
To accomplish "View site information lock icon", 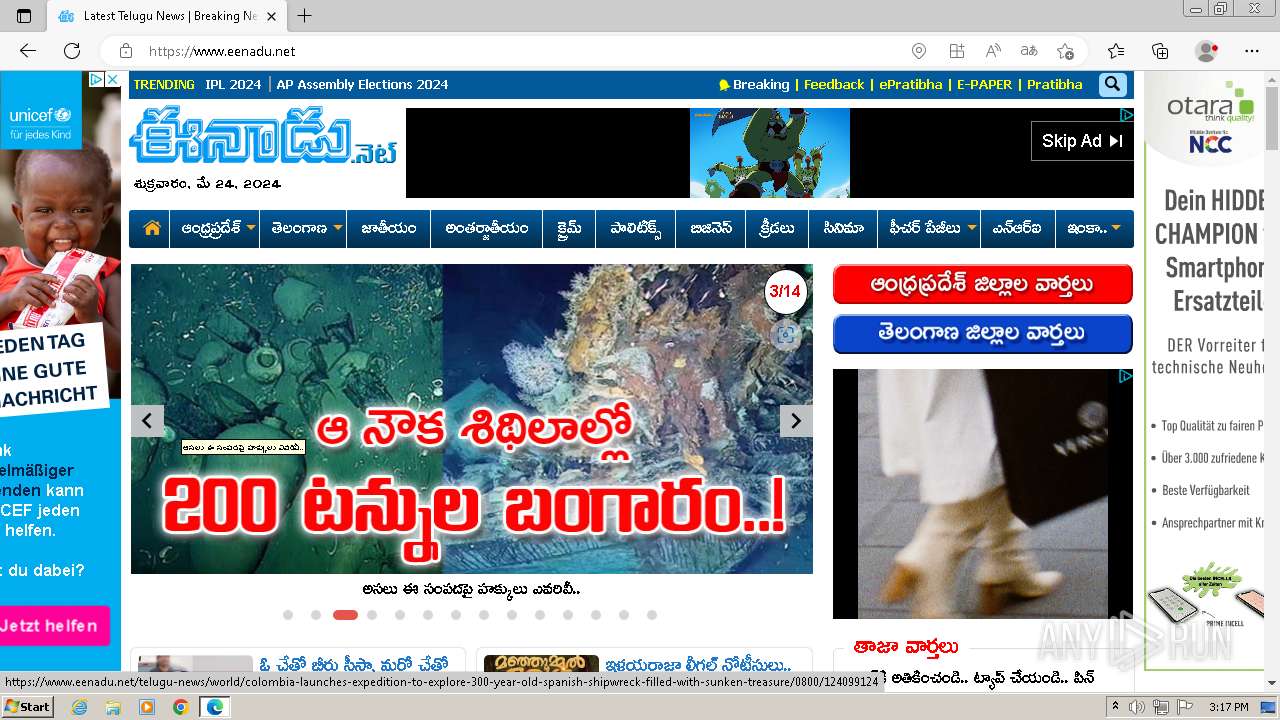I will [126, 51].
